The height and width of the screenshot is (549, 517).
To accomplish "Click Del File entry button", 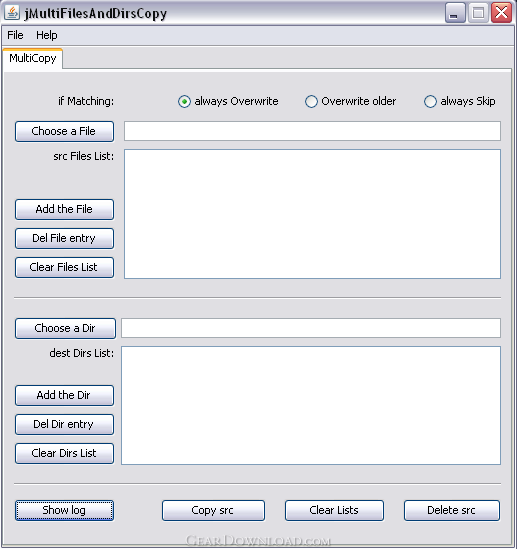I will pos(64,238).
